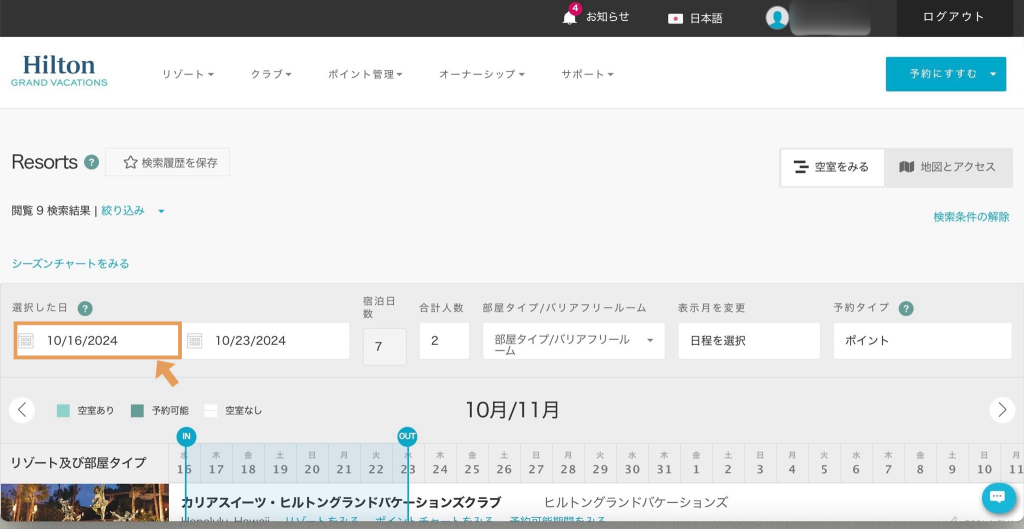Screen dimensions: 1024x529
Task: Go to previous month with left arrow
Action: [22, 410]
